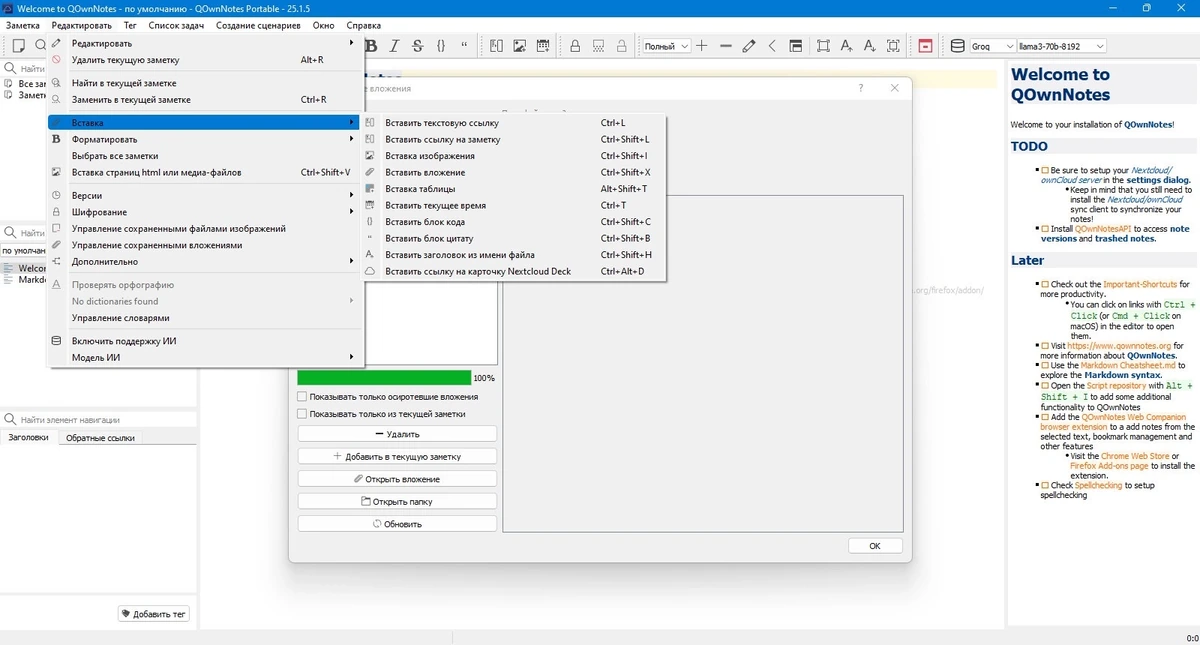This screenshot has height=645, width=1200.
Task: Open the Chrome Web Store link
Action: [x=1135, y=456]
